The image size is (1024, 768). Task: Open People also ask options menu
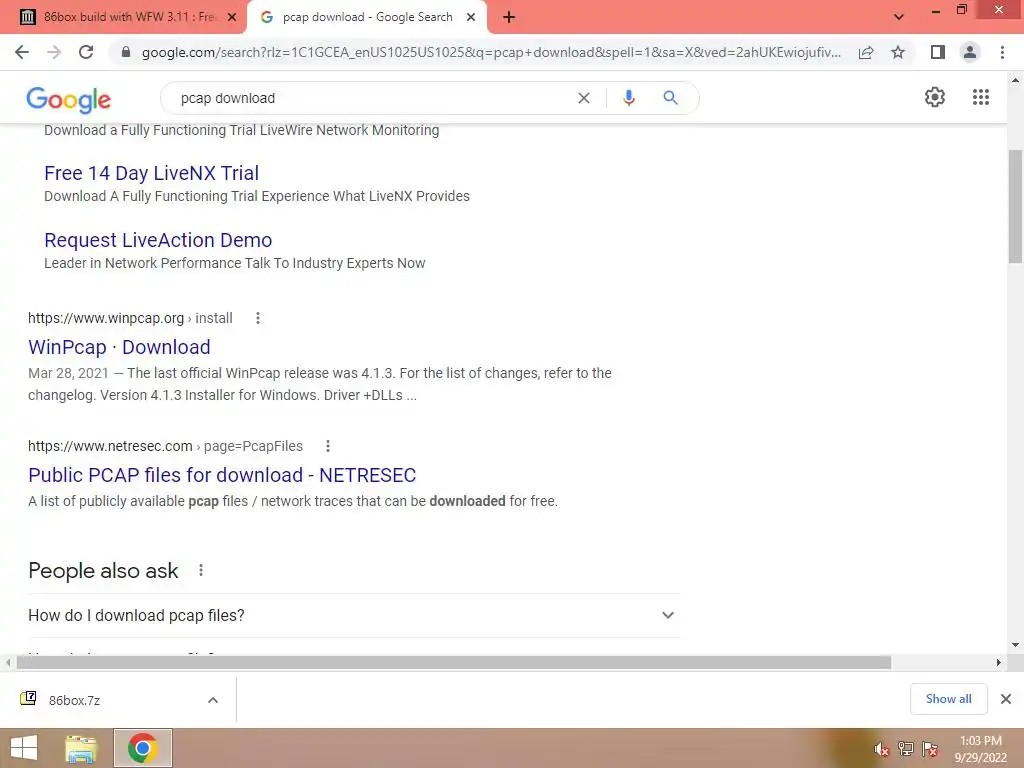(201, 571)
